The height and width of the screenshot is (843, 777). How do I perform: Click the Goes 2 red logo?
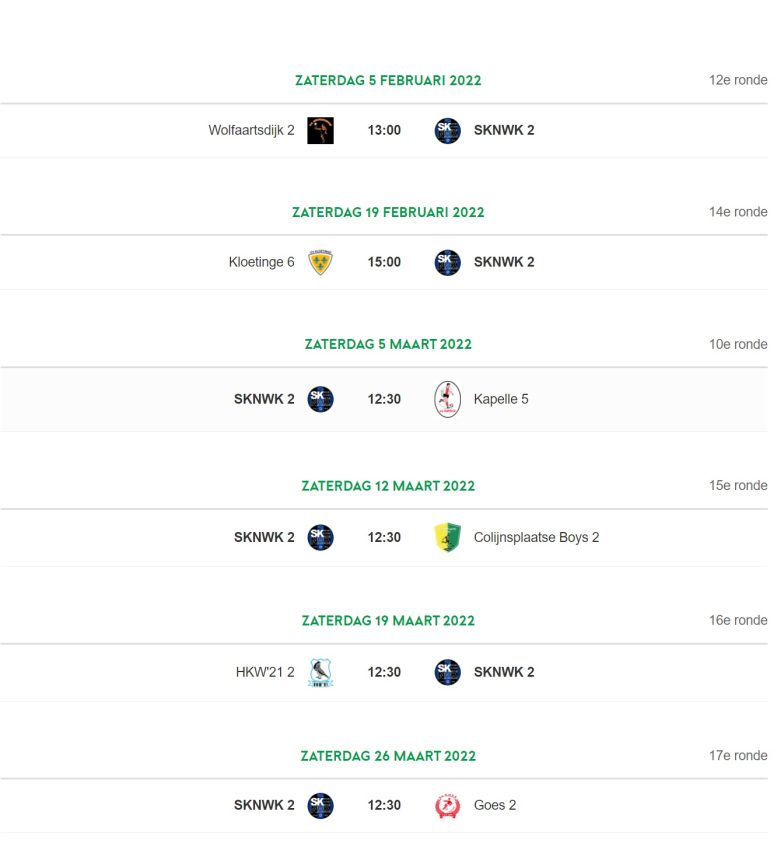tap(447, 805)
